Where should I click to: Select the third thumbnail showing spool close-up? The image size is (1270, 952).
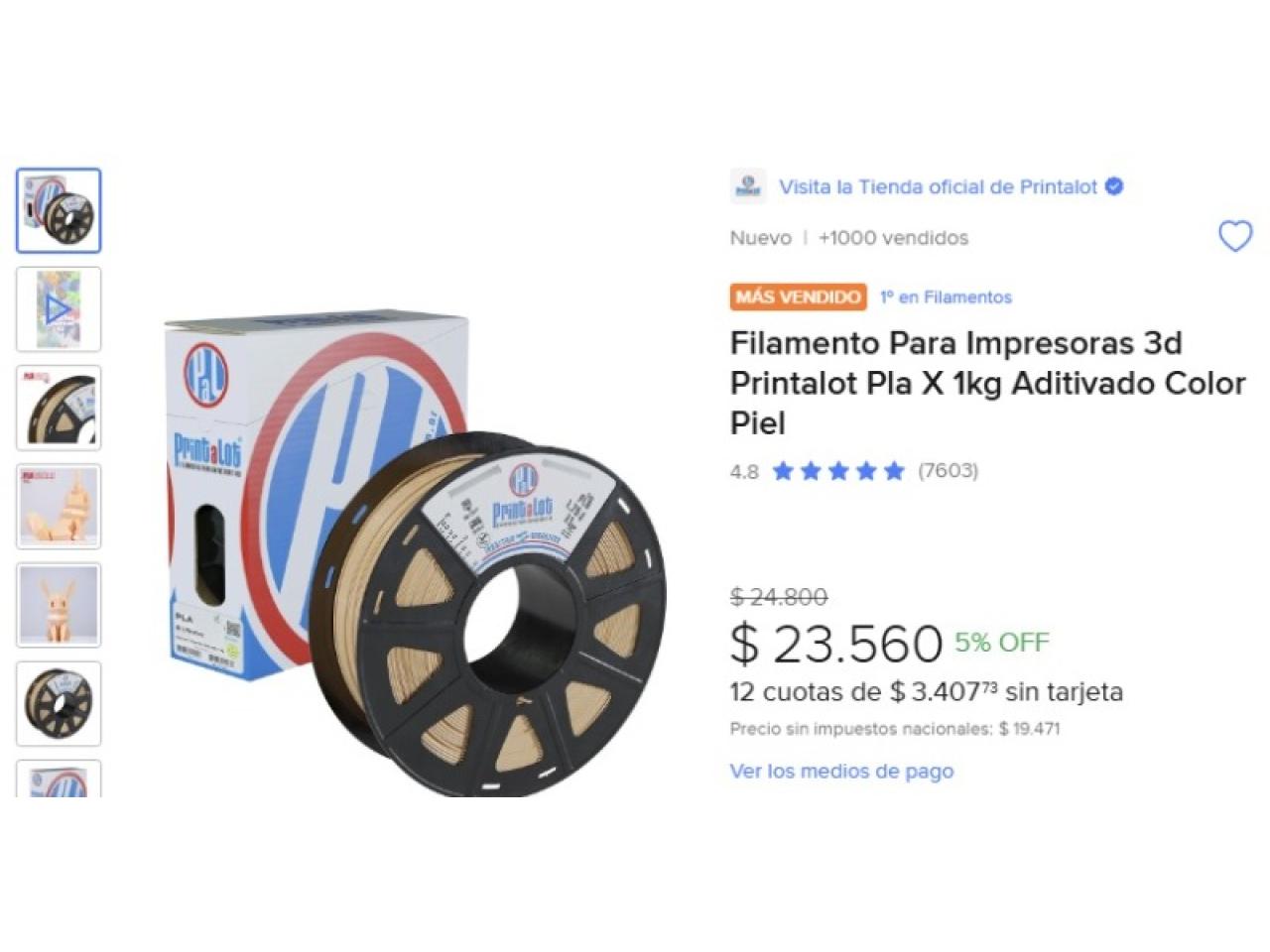pyautogui.click(x=59, y=408)
